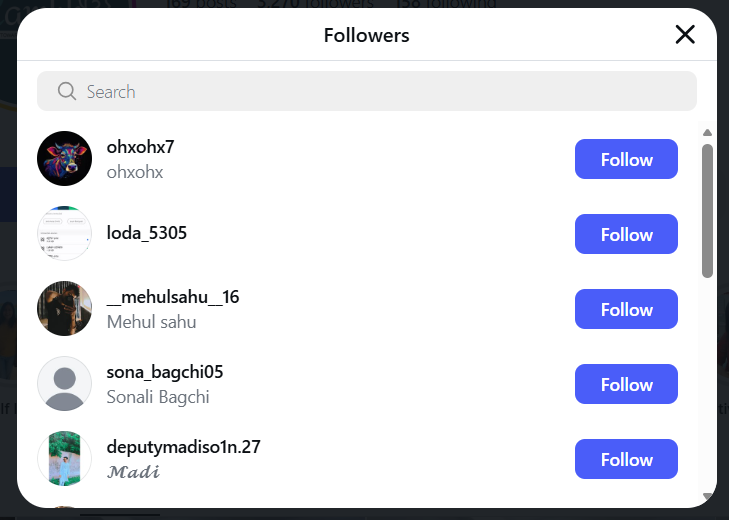Follow __mehulsahu__16
This screenshot has height=520, width=729.
point(626,309)
